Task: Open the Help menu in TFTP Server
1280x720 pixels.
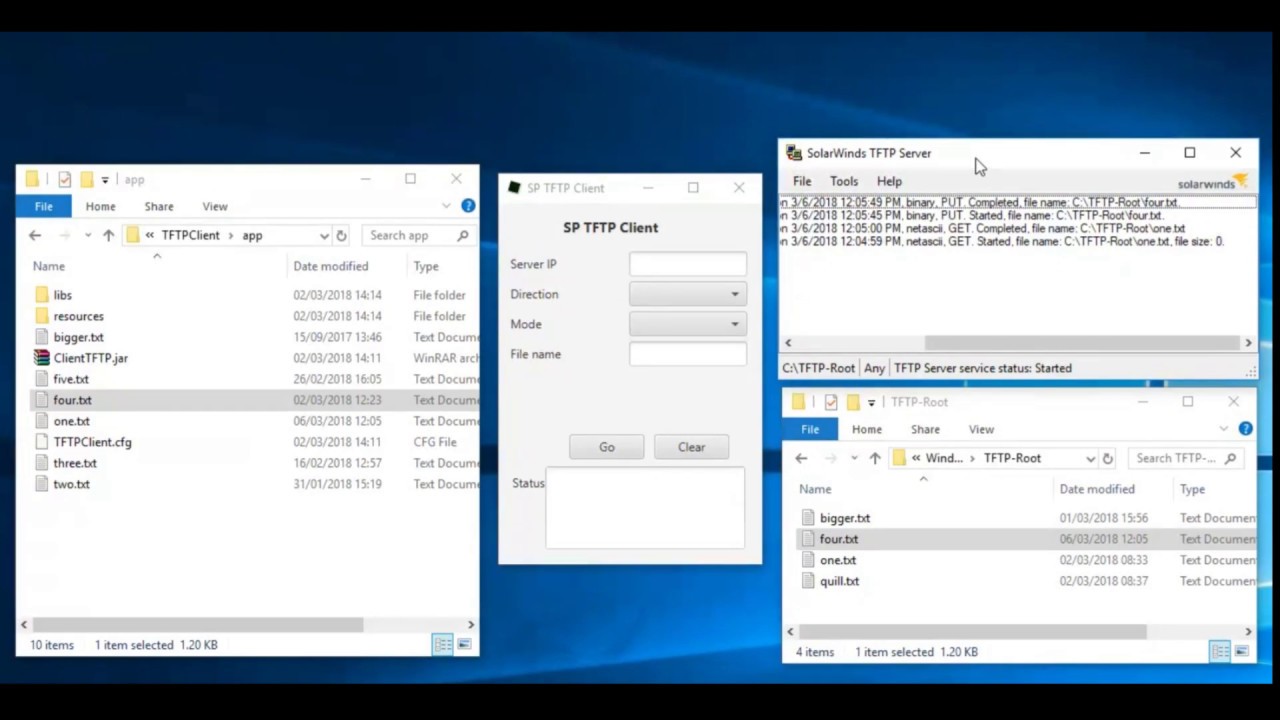Action: 889,181
